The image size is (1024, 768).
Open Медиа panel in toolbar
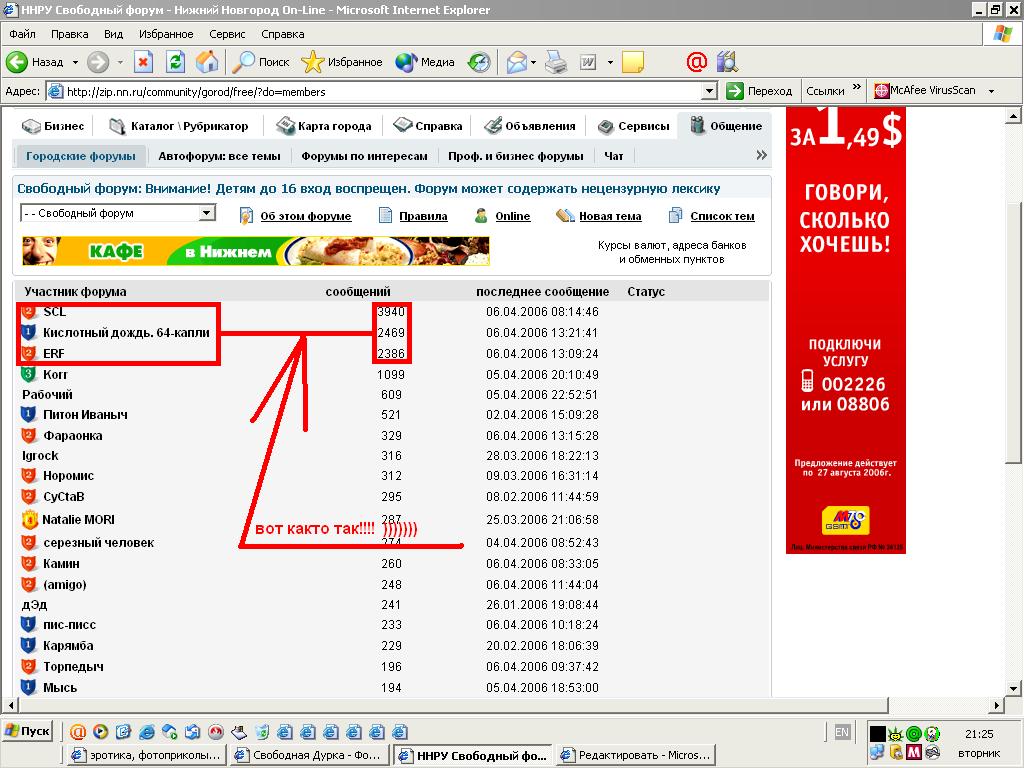point(425,62)
